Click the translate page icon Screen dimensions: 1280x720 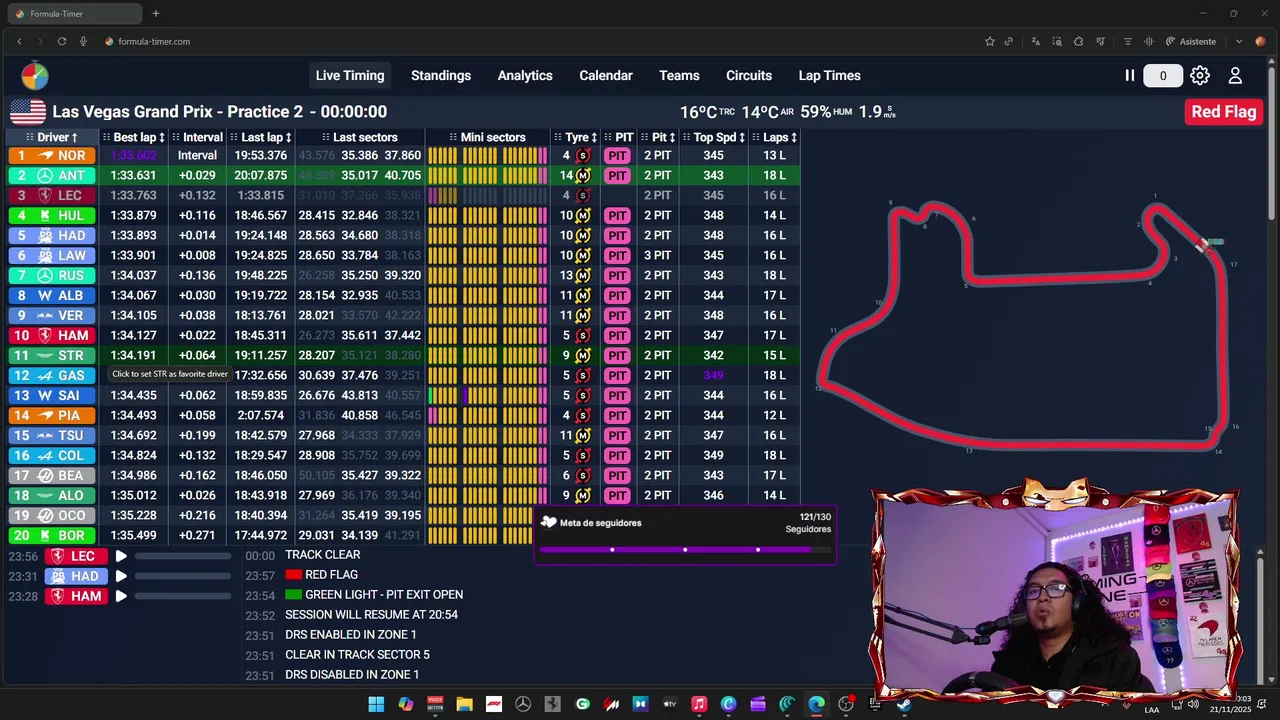[1035, 41]
